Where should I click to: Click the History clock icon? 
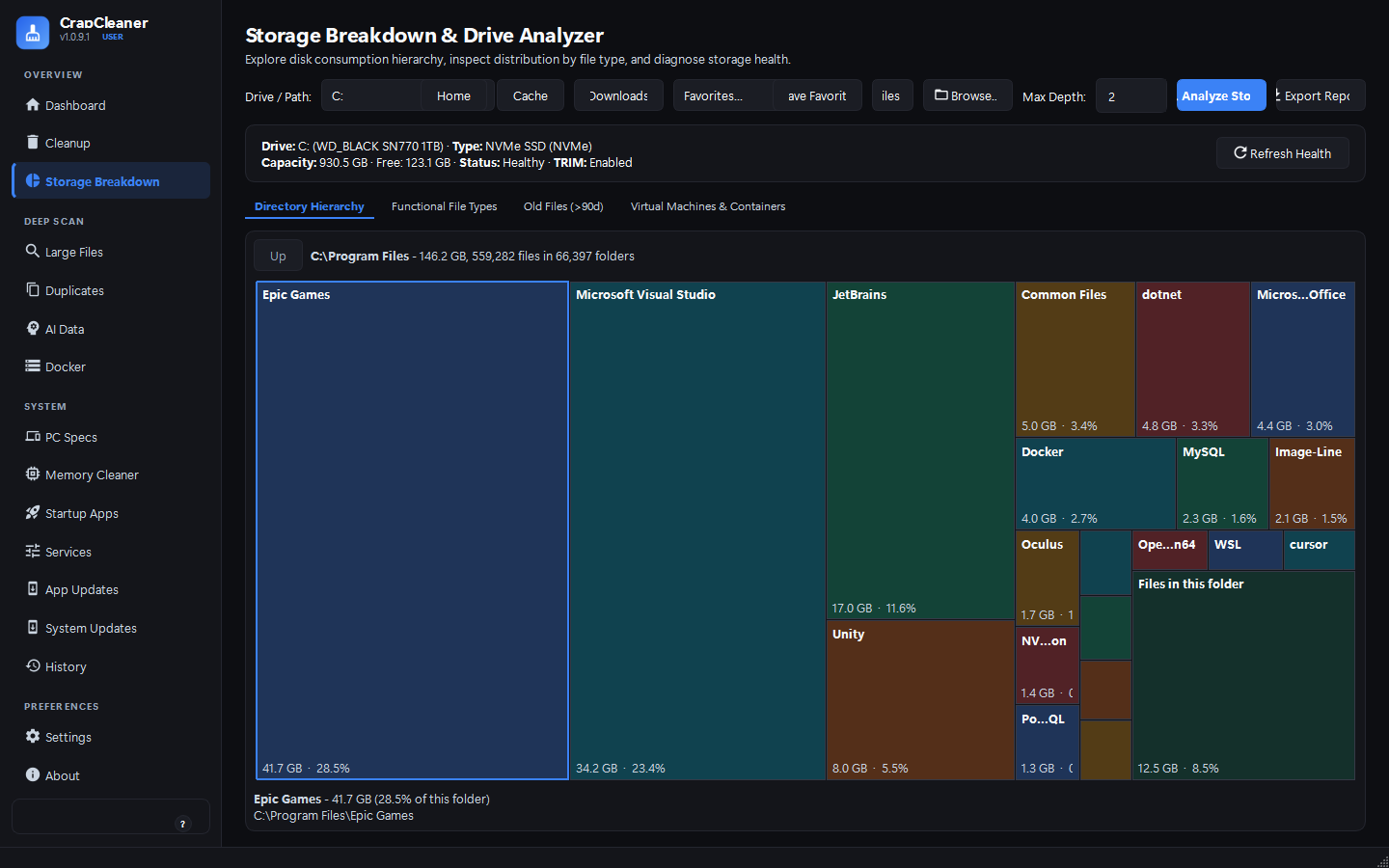(33, 666)
